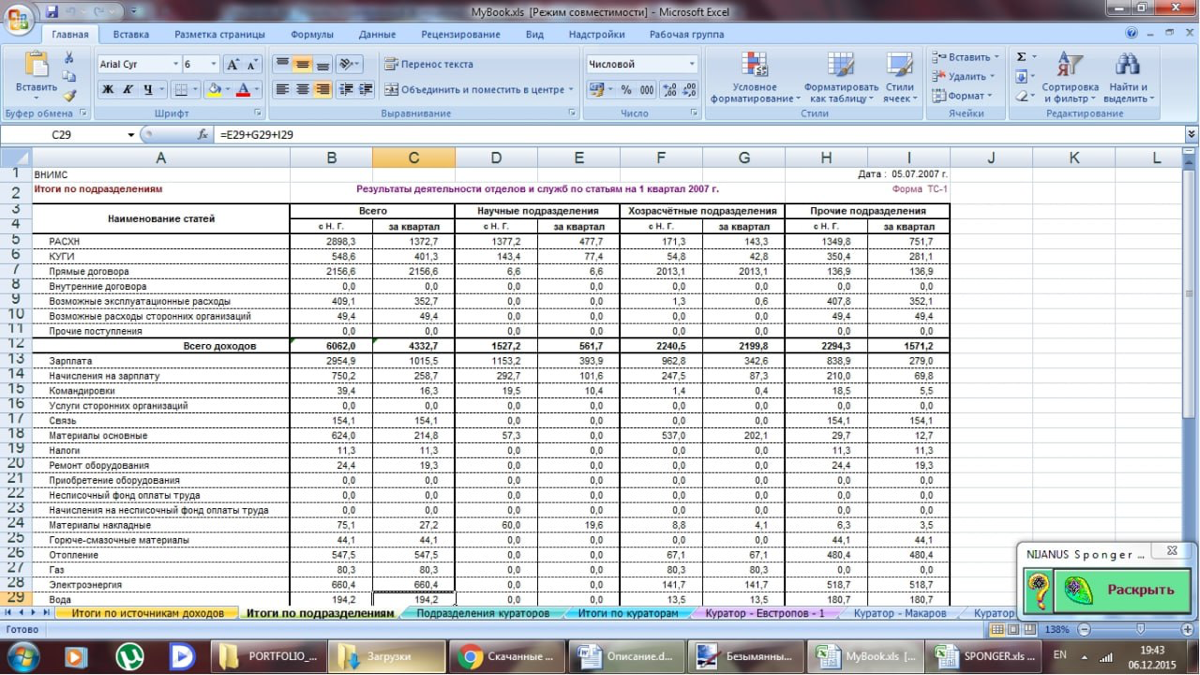Toggle italic formatting (К)
1200x675 pixels.
coord(127,90)
